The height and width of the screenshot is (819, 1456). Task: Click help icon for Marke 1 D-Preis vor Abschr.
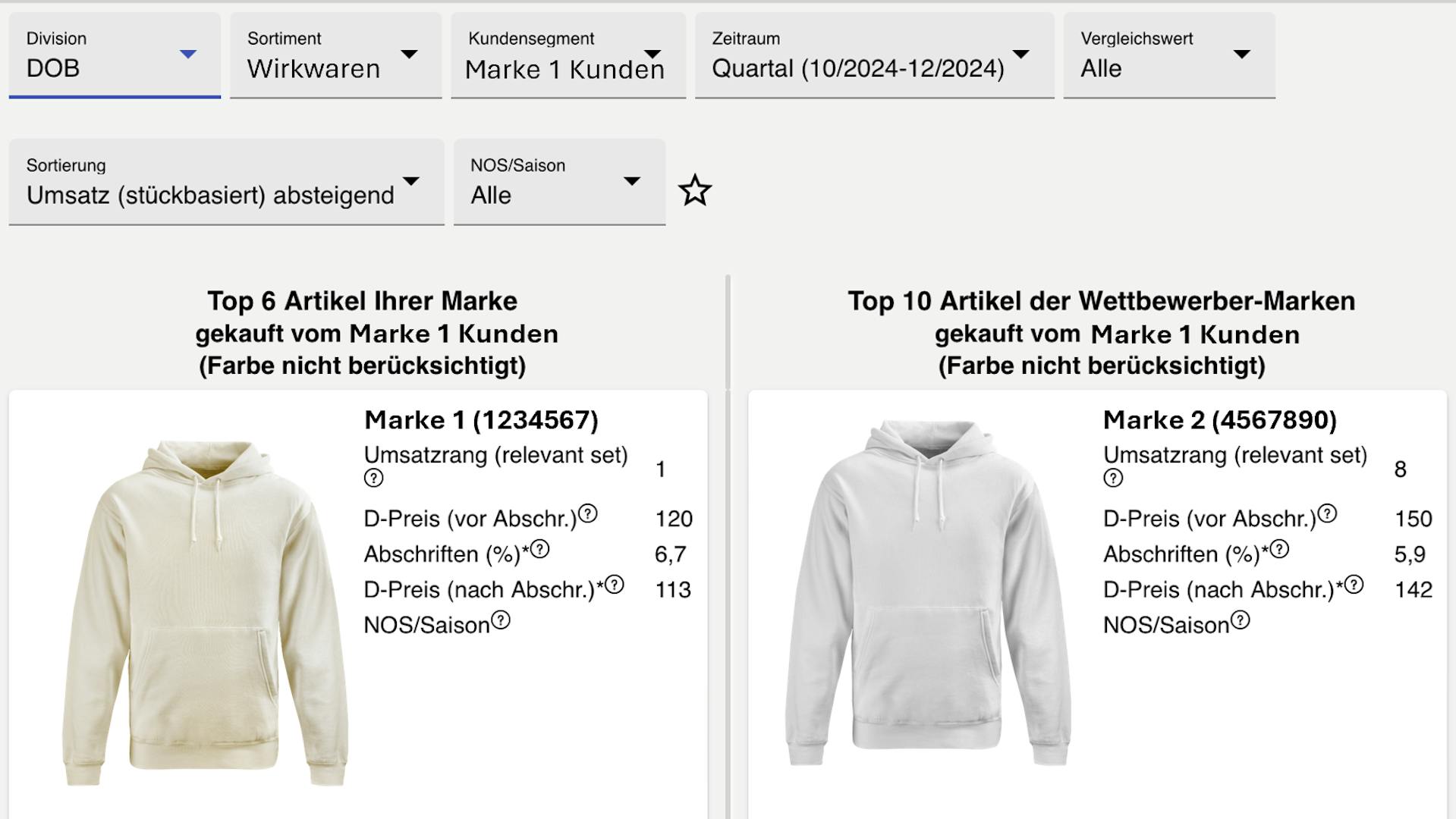[588, 514]
